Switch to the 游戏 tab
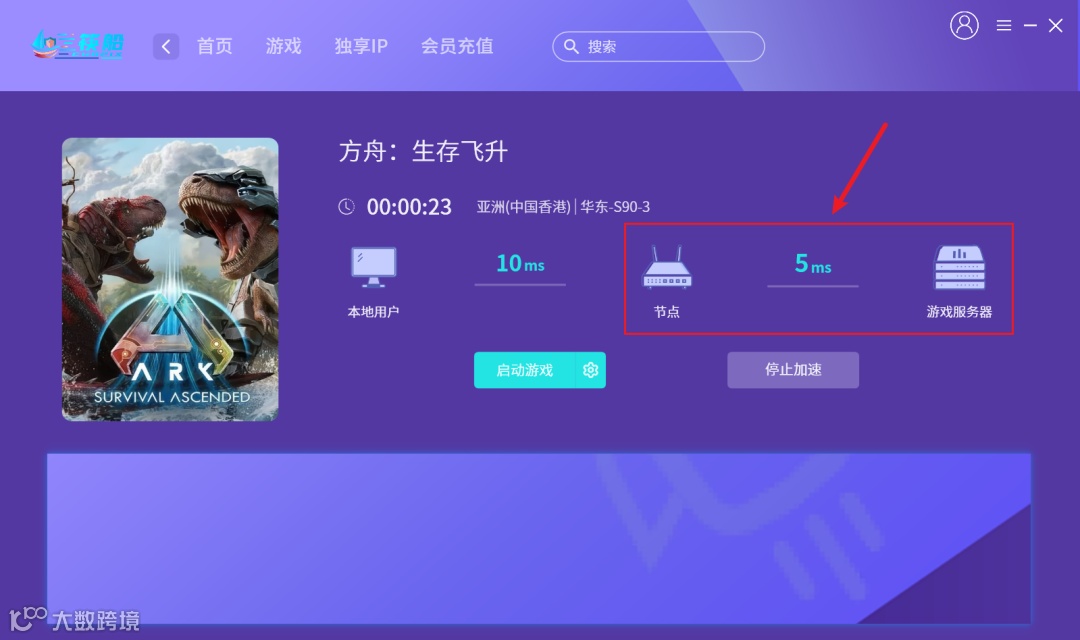1080x640 pixels. [x=284, y=46]
